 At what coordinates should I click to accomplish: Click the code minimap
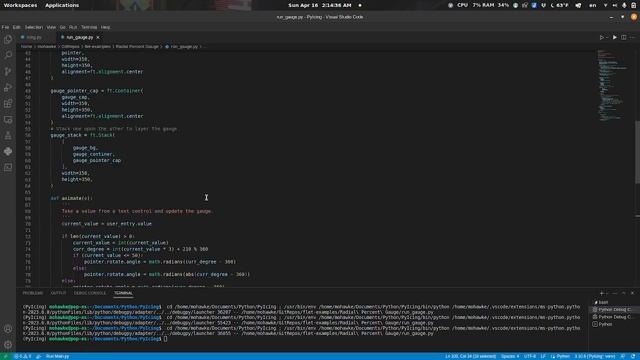[x=611, y=86]
